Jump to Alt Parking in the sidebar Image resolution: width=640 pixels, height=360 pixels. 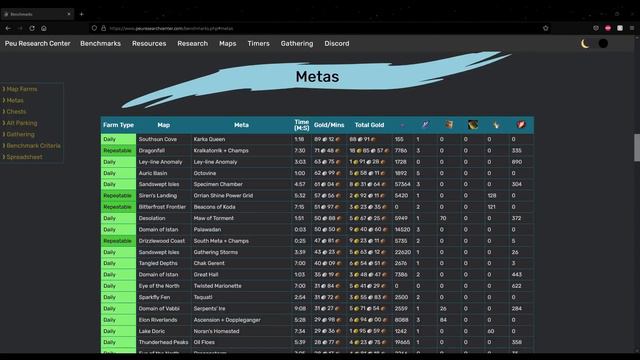[22, 123]
